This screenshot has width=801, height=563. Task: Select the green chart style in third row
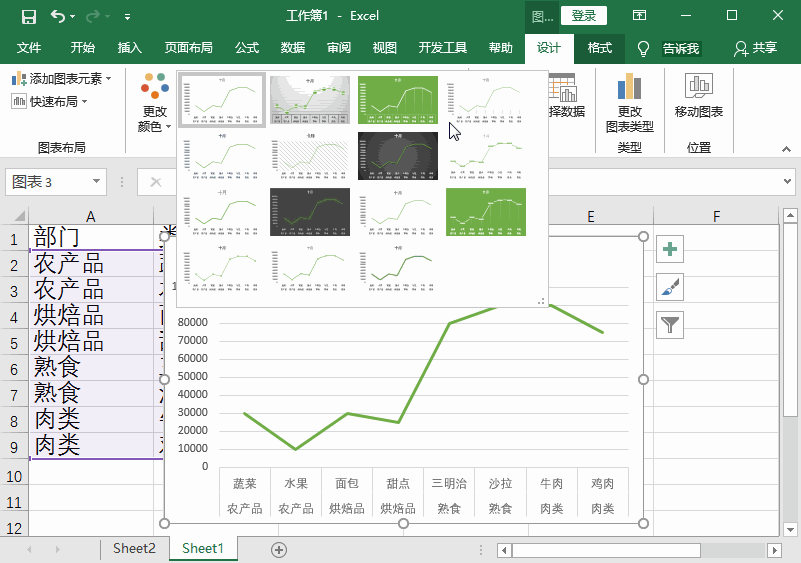coord(486,212)
